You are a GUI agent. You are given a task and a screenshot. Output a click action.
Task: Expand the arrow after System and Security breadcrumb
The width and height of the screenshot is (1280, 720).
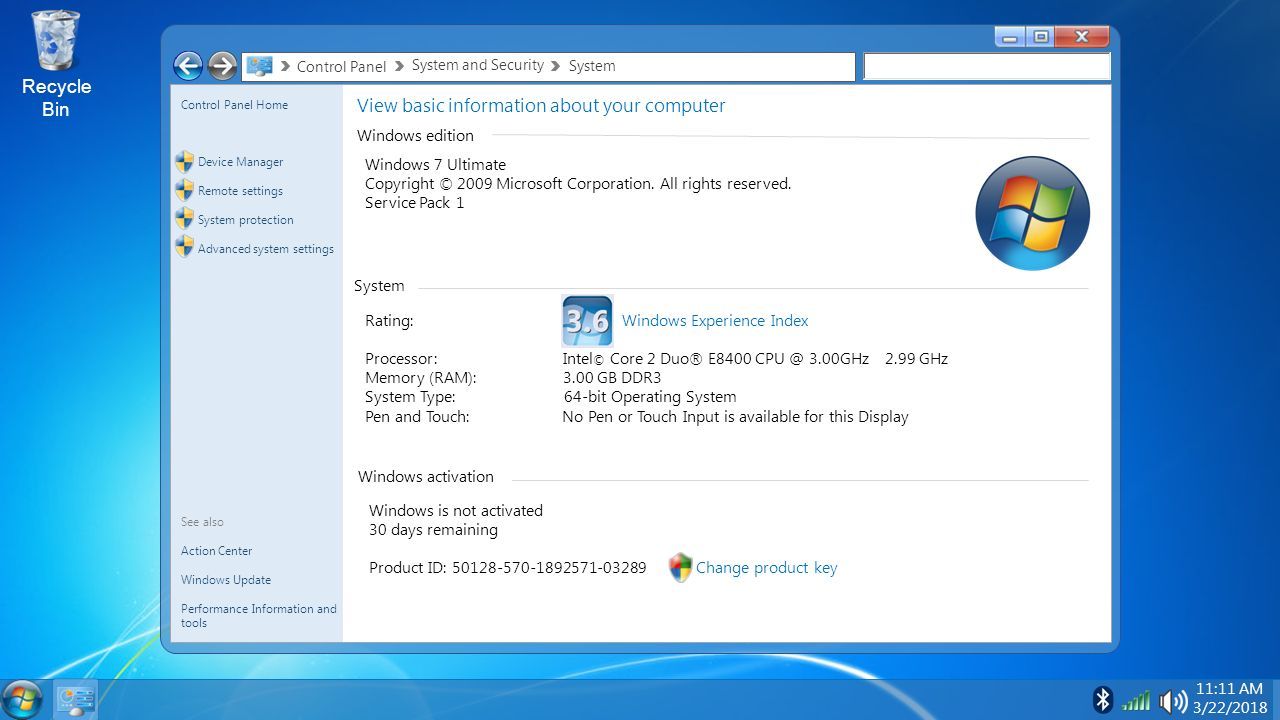coord(556,66)
